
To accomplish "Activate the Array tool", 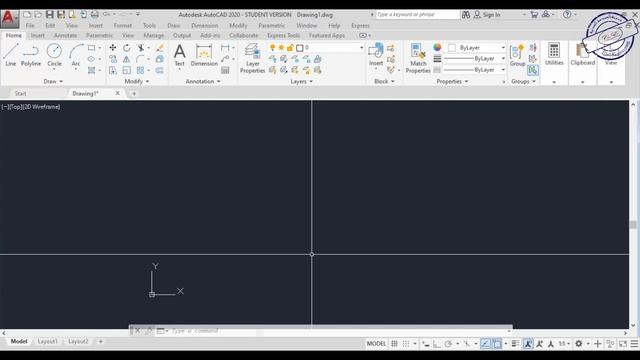I will 141,70.
